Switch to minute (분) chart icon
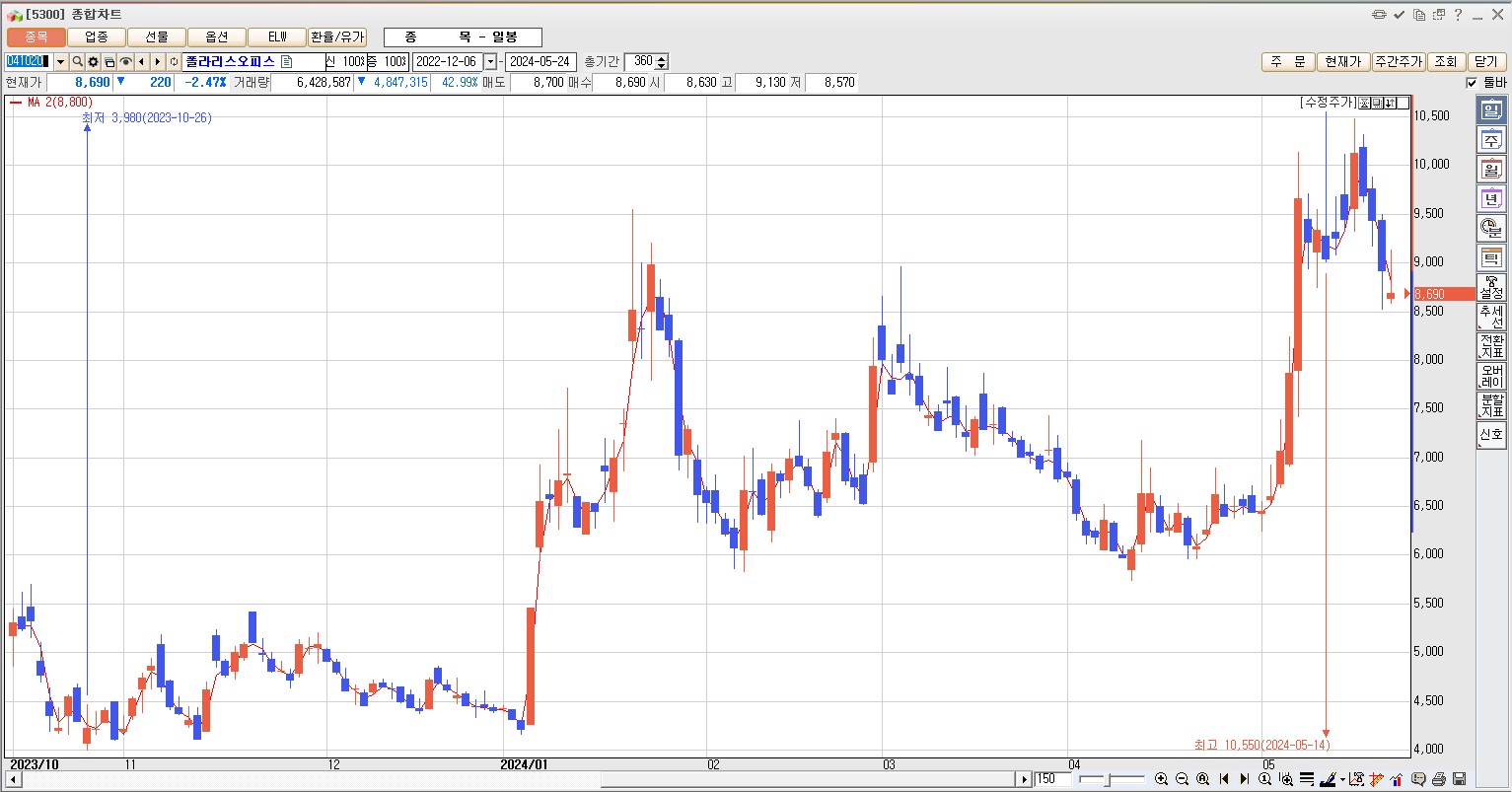This screenshot has width=1512, height=792. tap(1490, 228)
